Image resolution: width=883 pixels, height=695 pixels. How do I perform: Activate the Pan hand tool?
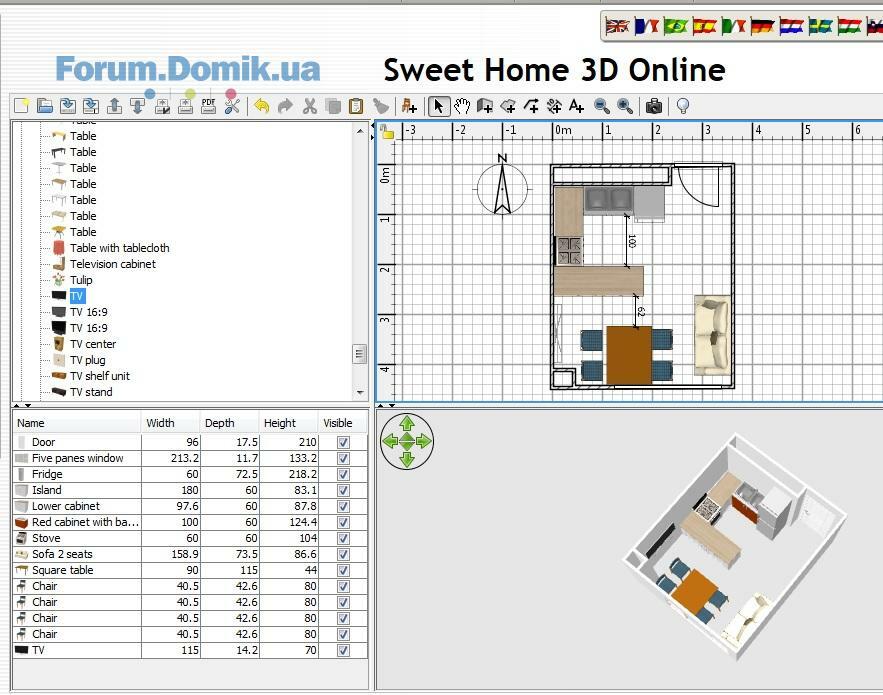[462, 106]
